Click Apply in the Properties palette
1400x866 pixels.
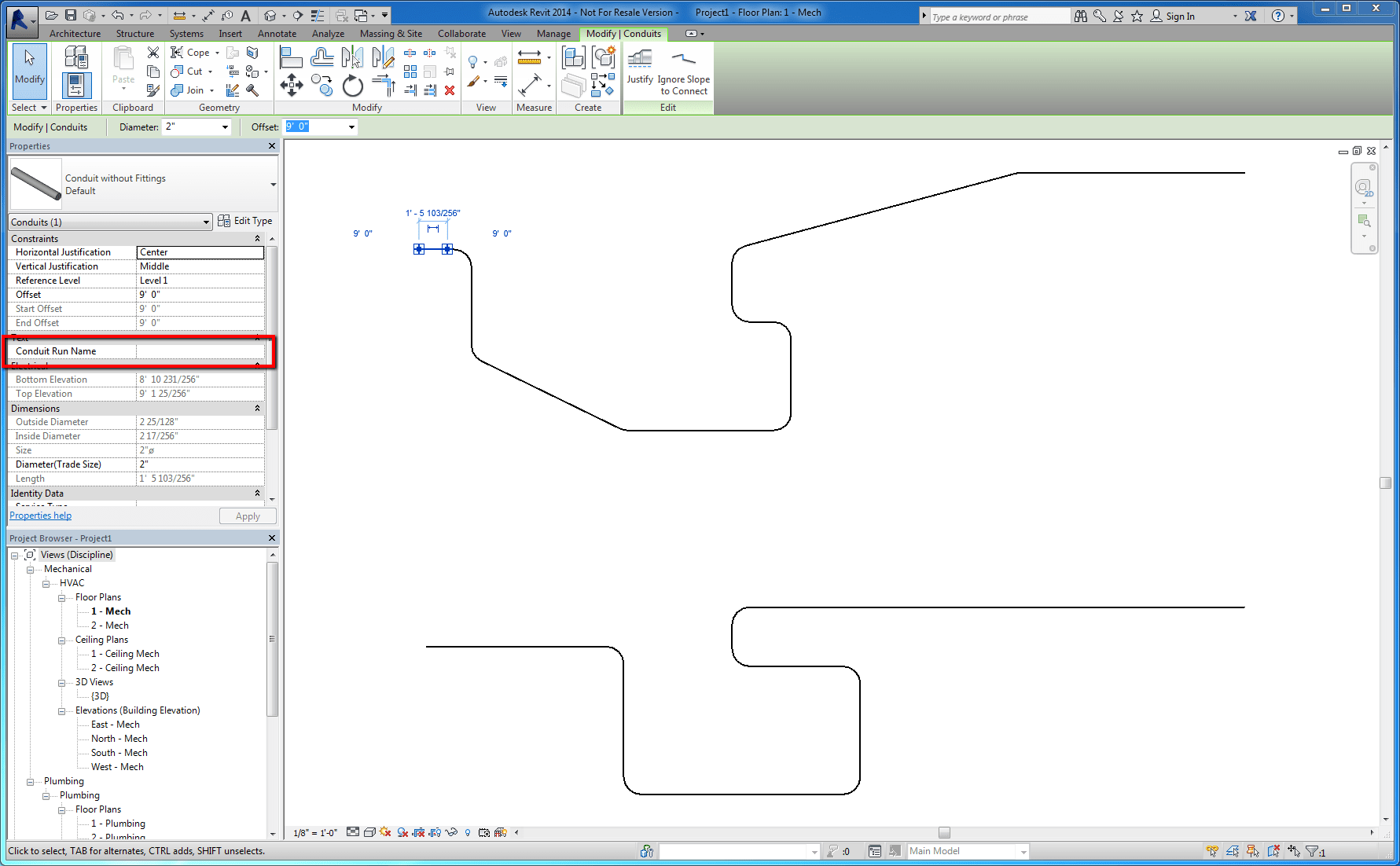click(248, 516)
